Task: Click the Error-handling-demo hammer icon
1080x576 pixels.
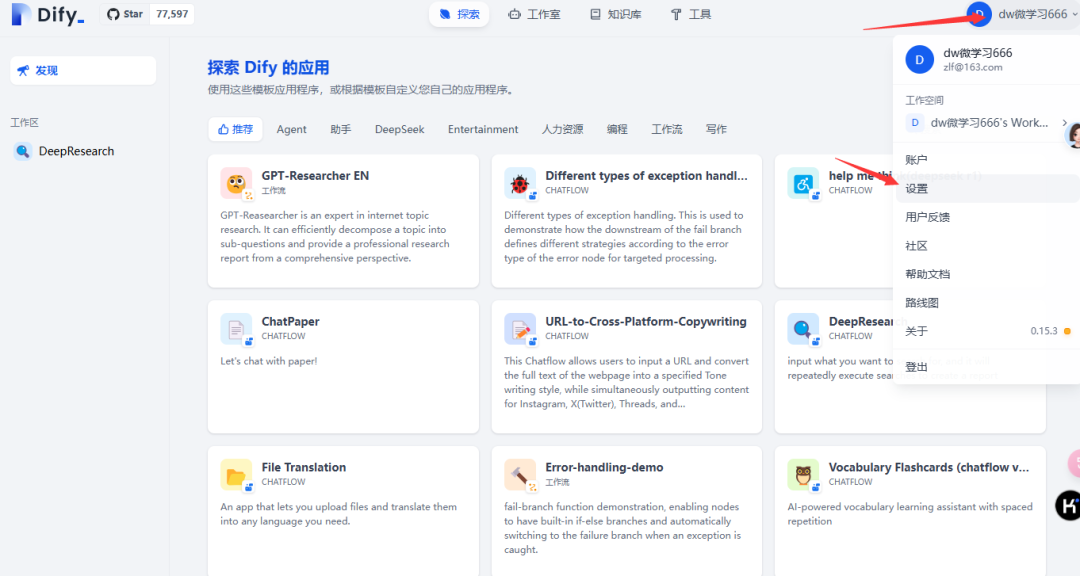Action: pos(520,475)
